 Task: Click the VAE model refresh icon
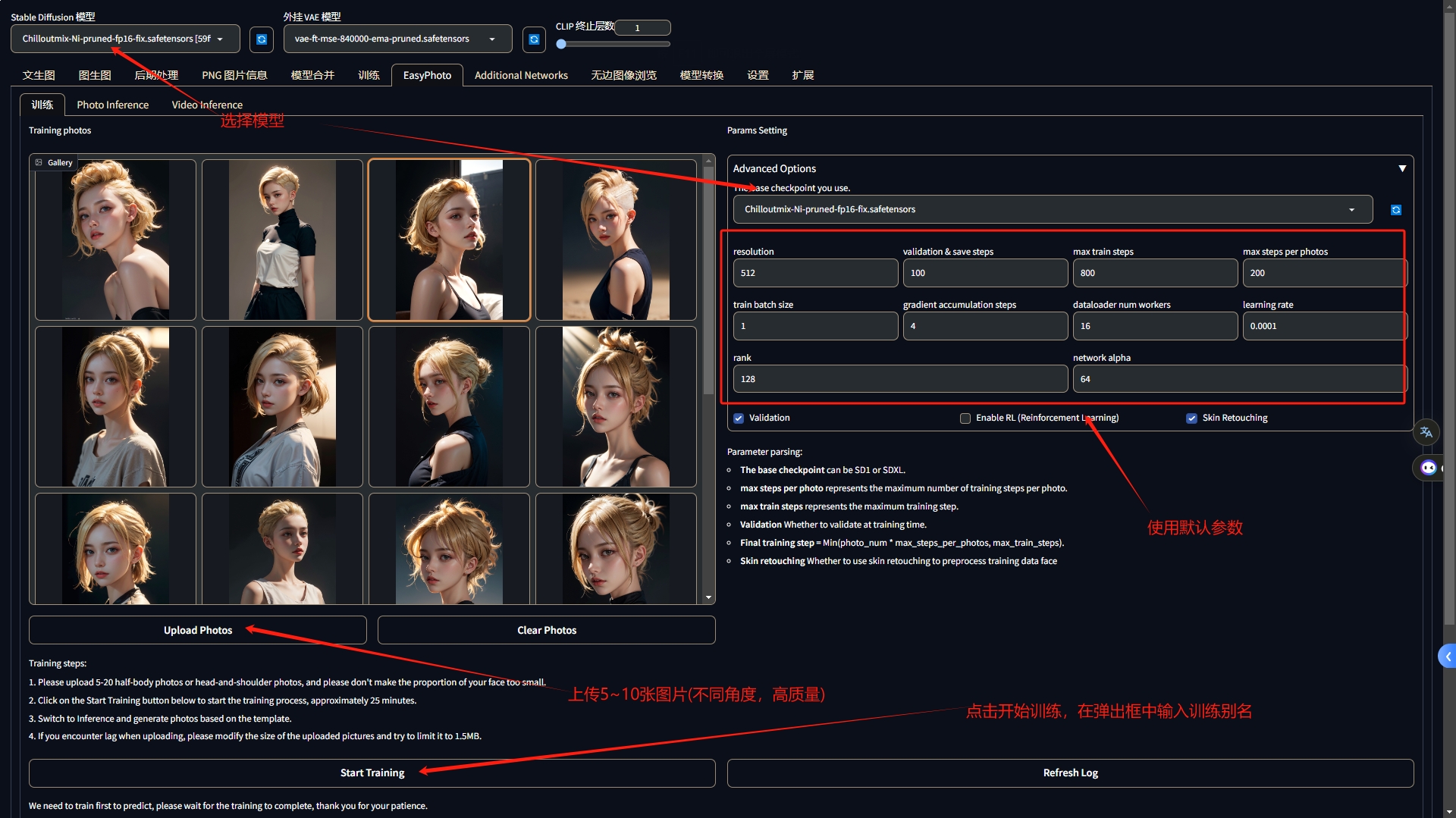534,39
